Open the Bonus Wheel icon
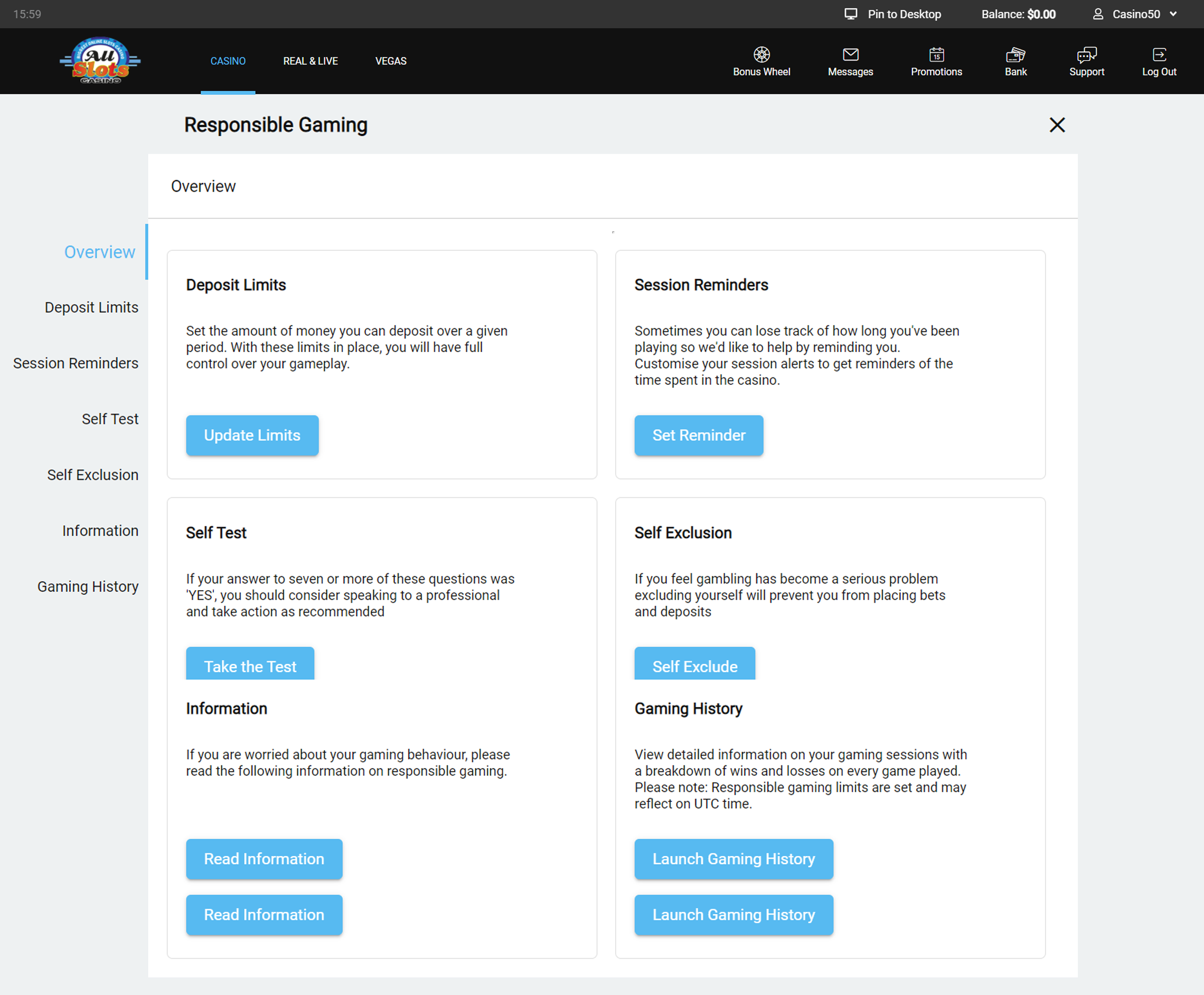Image resolution: width=1204 pixels, height=995 pixels. click(x=761, y=54)
